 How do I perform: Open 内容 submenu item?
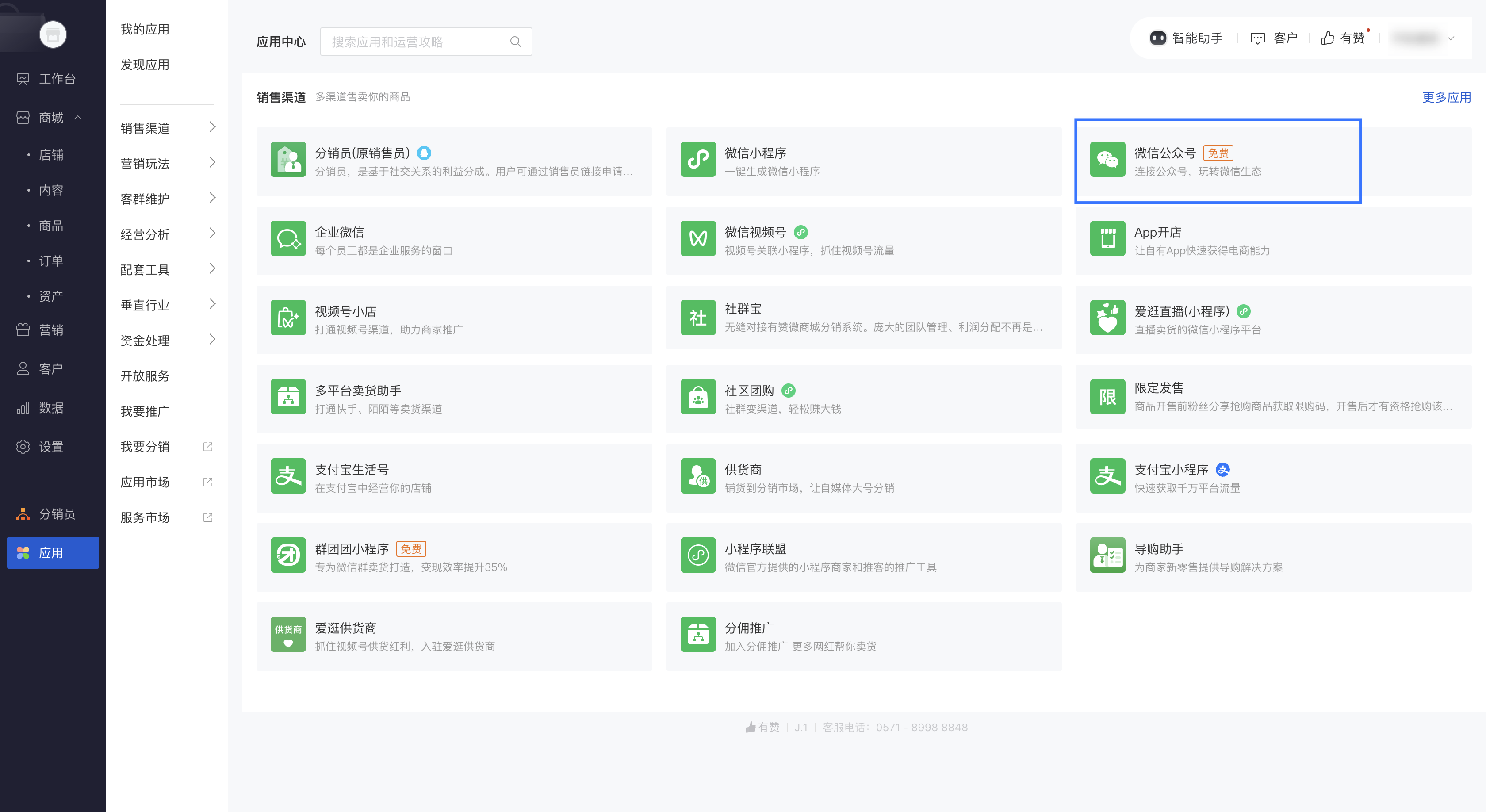(51, 190)
